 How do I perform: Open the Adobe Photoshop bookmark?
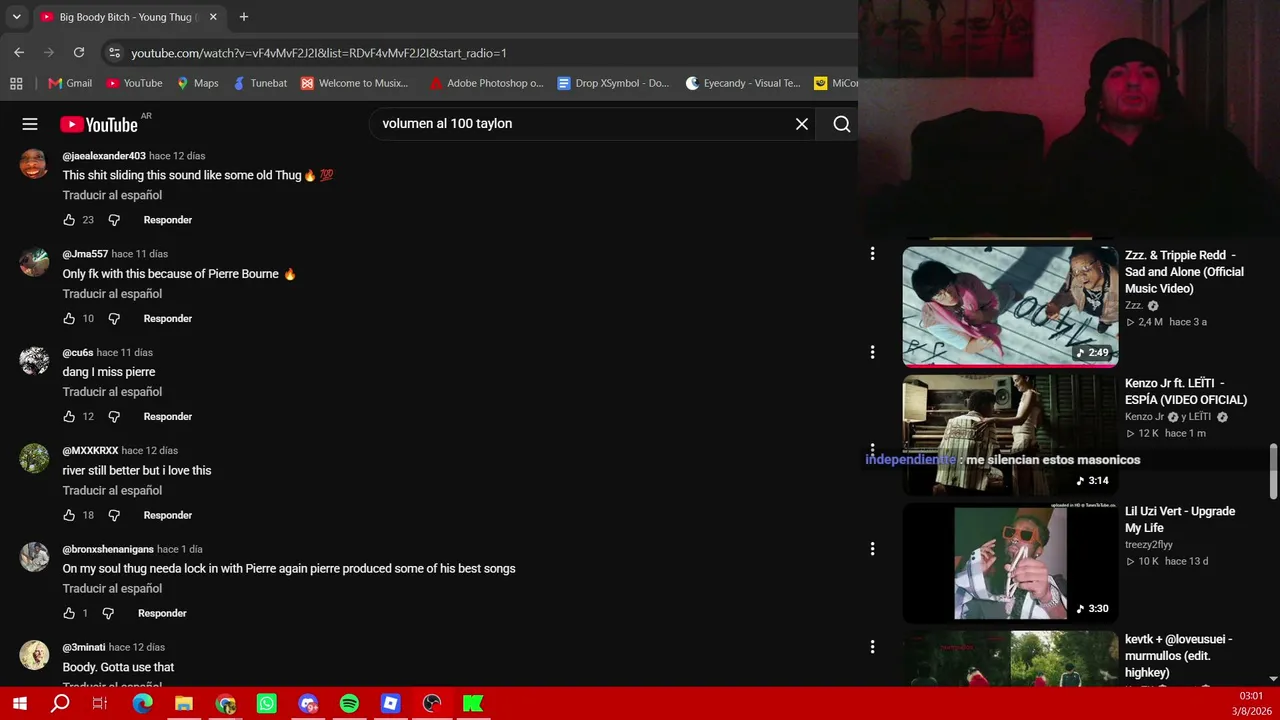pyautogui.click(x=486, y=83)
